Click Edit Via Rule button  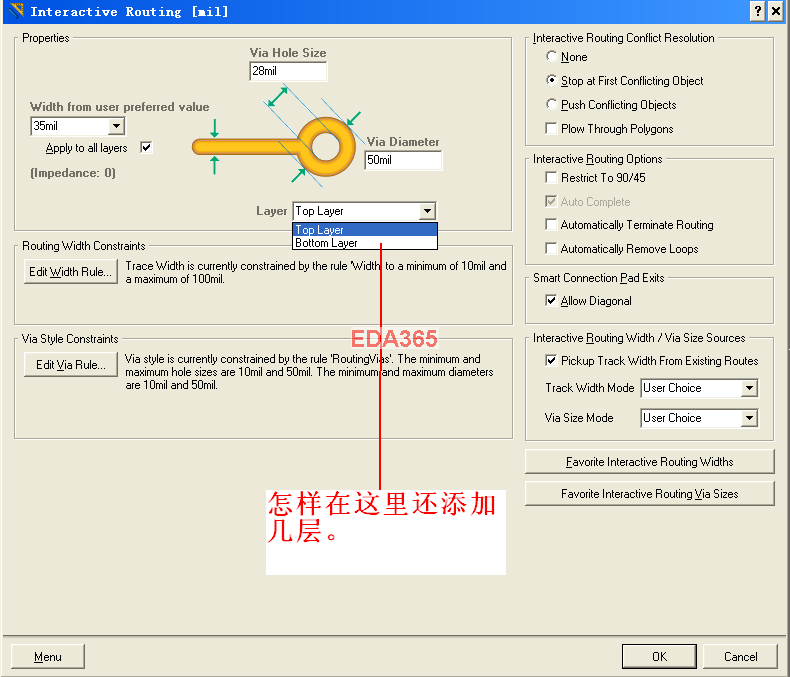71,365
